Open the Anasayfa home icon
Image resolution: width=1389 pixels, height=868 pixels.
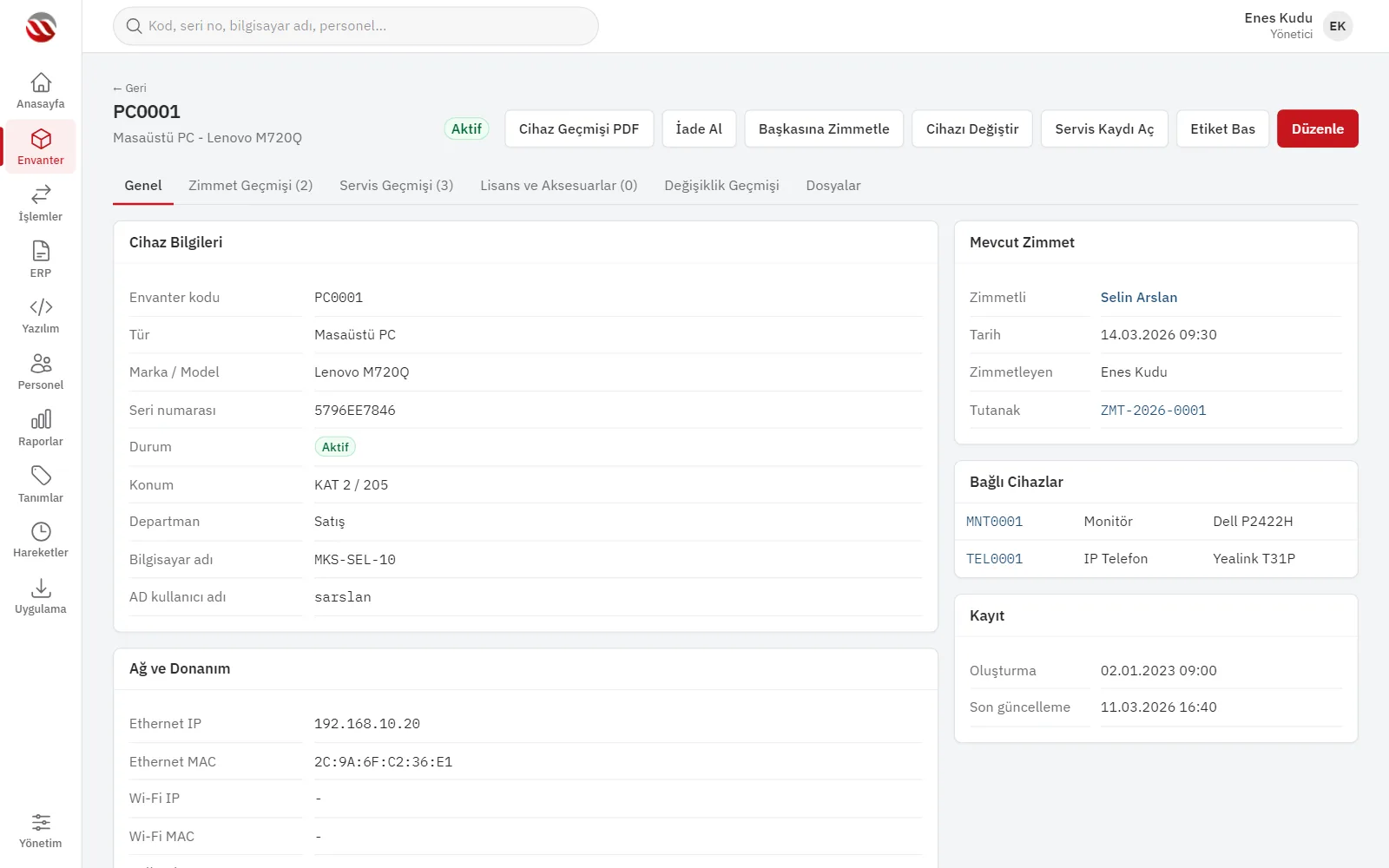(41, 82)
